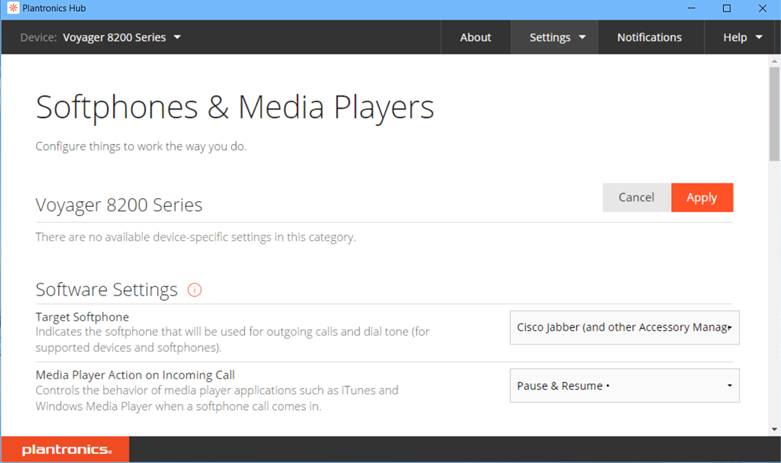Image resolution: width=781 pixels, height=463 pixels.
Task: Click the scrollbar down arrow
Action: 774,429
